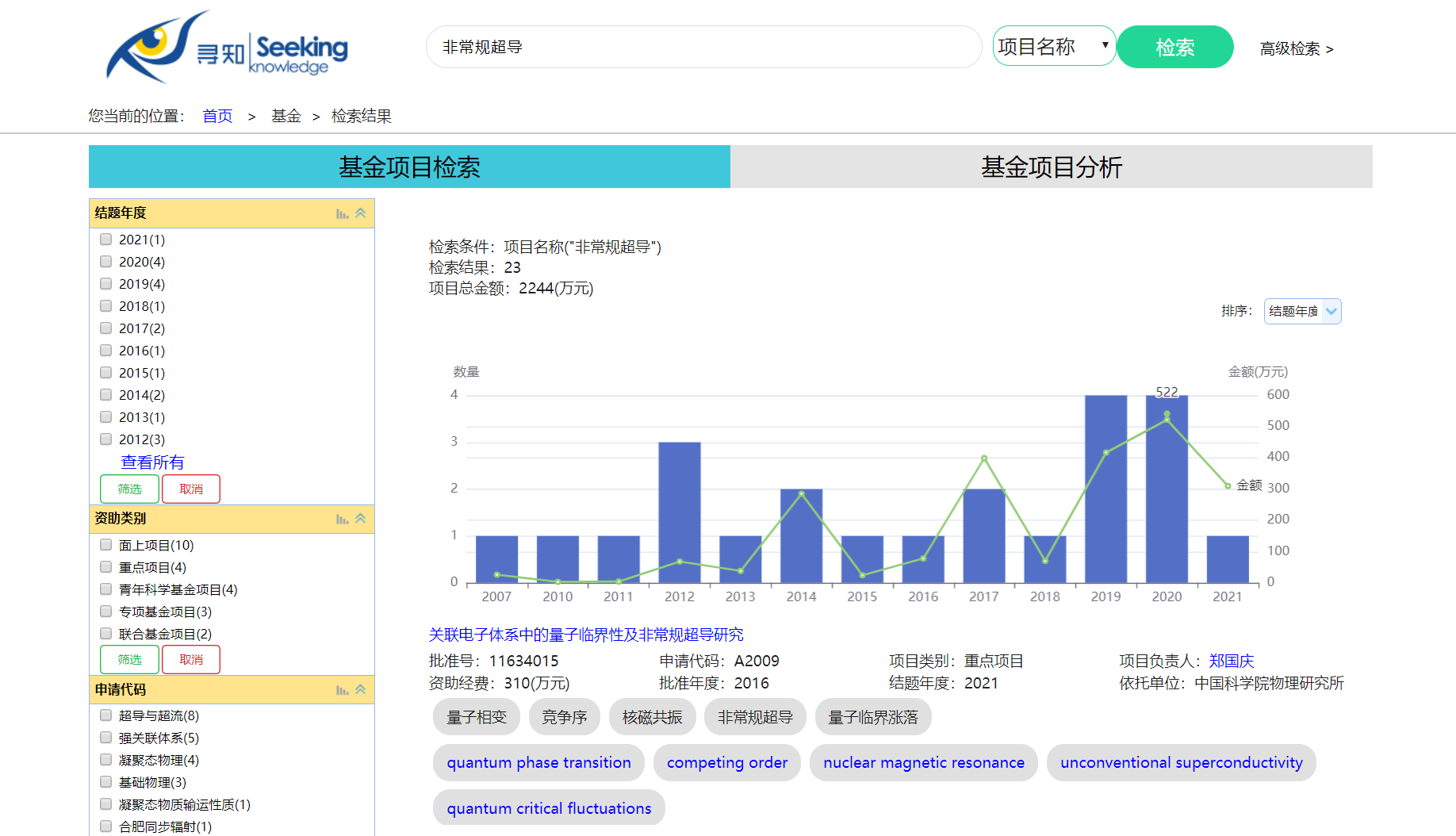Go to 首页 breadcrumb link
This screenshot has width=1456, height=836.
pos(217,117)
